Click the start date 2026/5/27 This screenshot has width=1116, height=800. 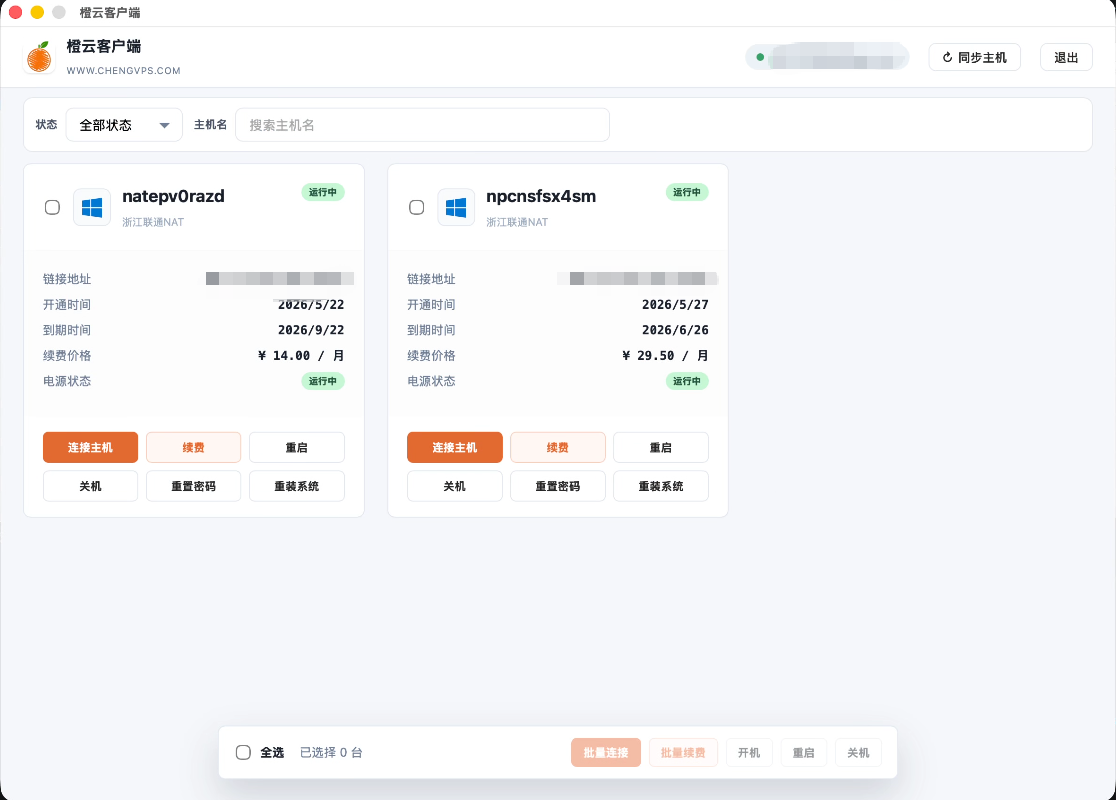click(x=675, y=305)
